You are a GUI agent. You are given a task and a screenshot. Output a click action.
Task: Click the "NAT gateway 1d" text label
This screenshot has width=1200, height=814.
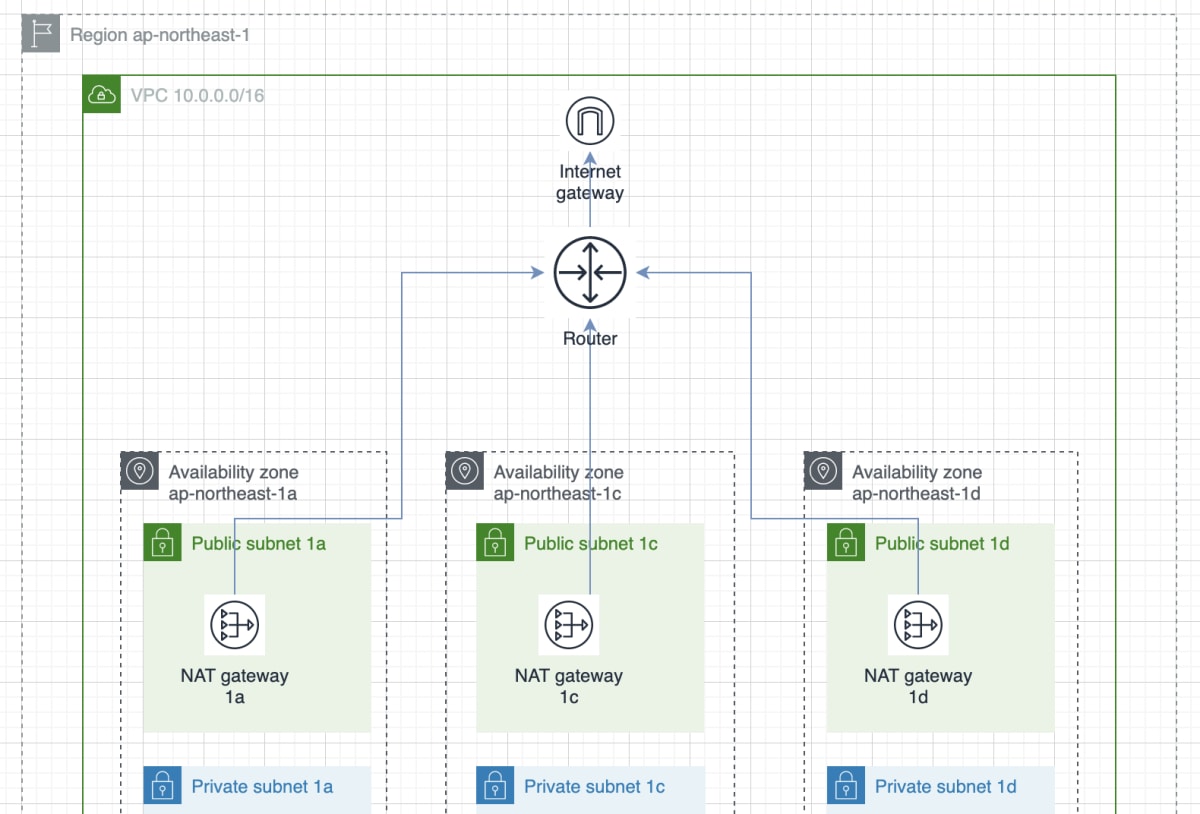click(918, 686)
